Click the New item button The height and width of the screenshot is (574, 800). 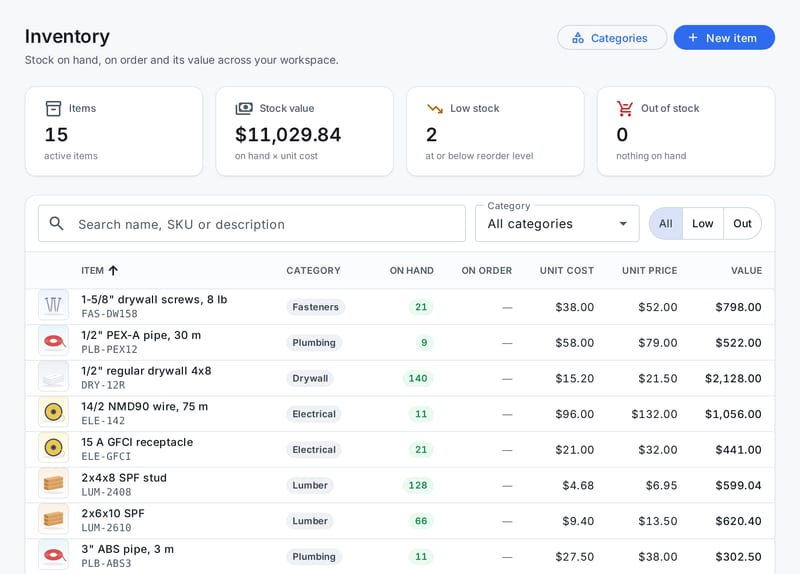724,38
